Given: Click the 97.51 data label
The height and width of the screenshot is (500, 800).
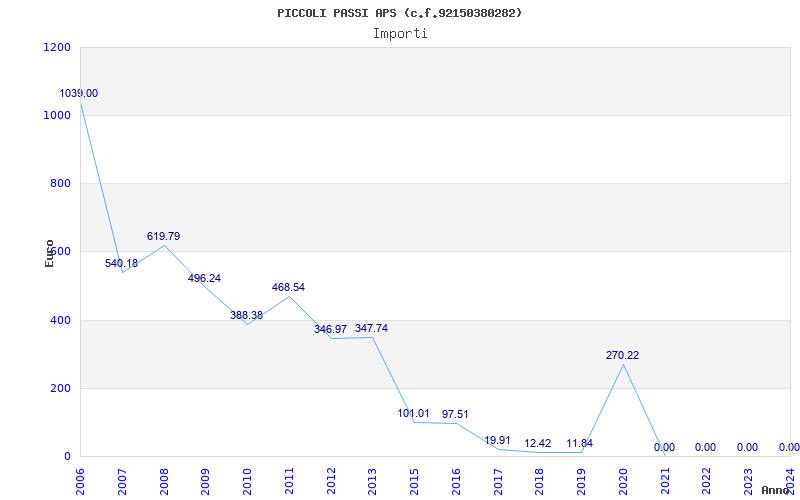Looking at the screenshot, I should (x=455, y=414).
